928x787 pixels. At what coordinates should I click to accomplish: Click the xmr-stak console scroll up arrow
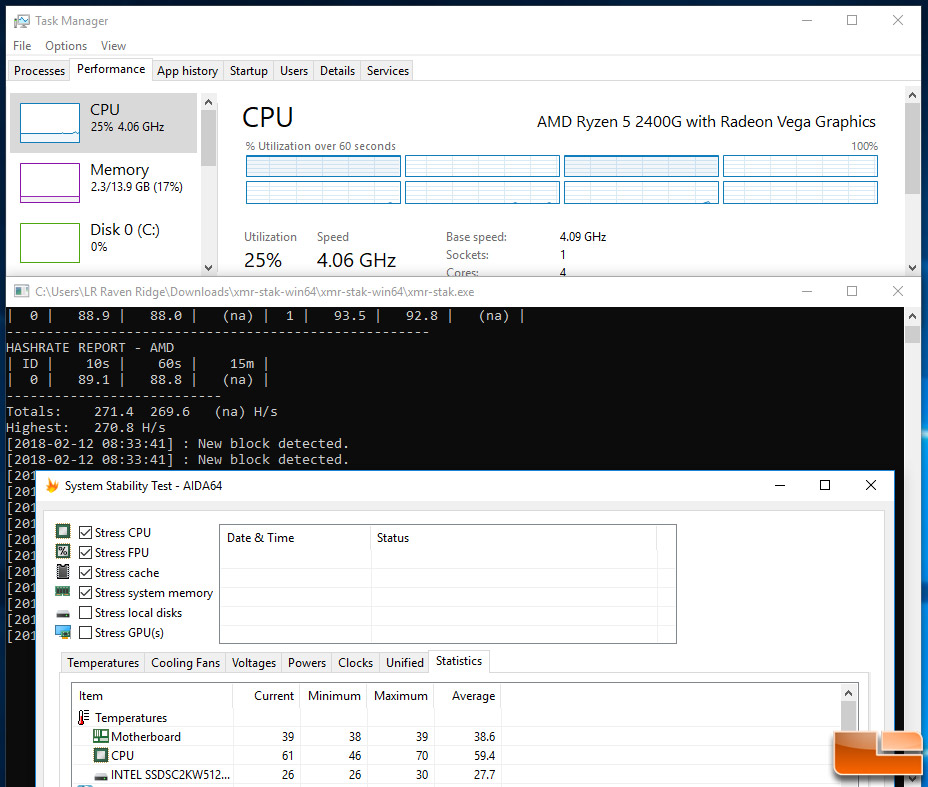coord(912,317)
